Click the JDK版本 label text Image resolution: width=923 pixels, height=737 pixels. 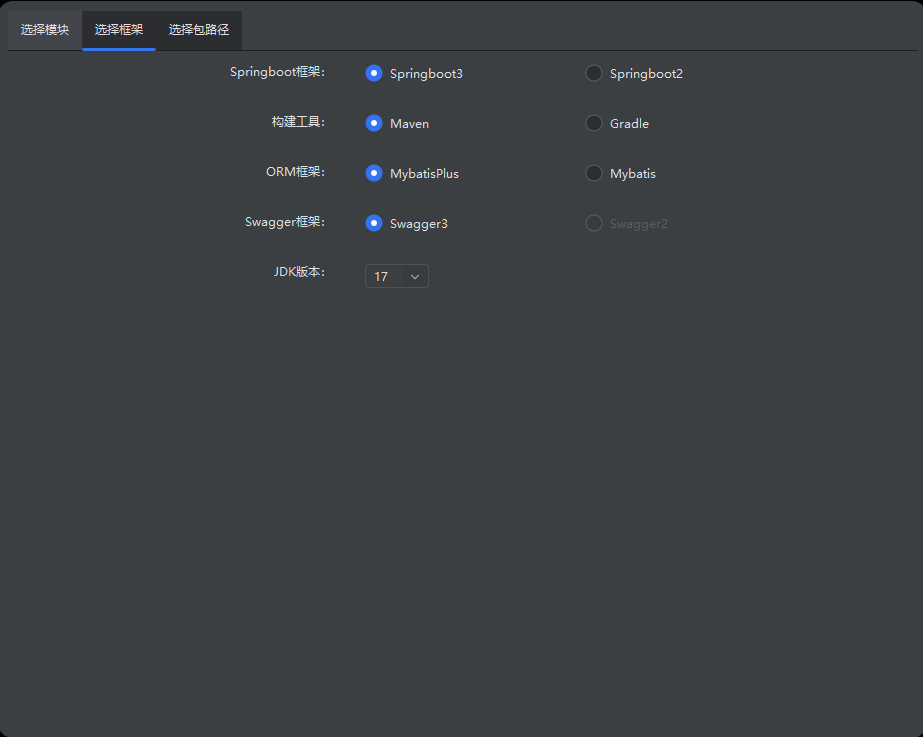click(x=300, y=273)
